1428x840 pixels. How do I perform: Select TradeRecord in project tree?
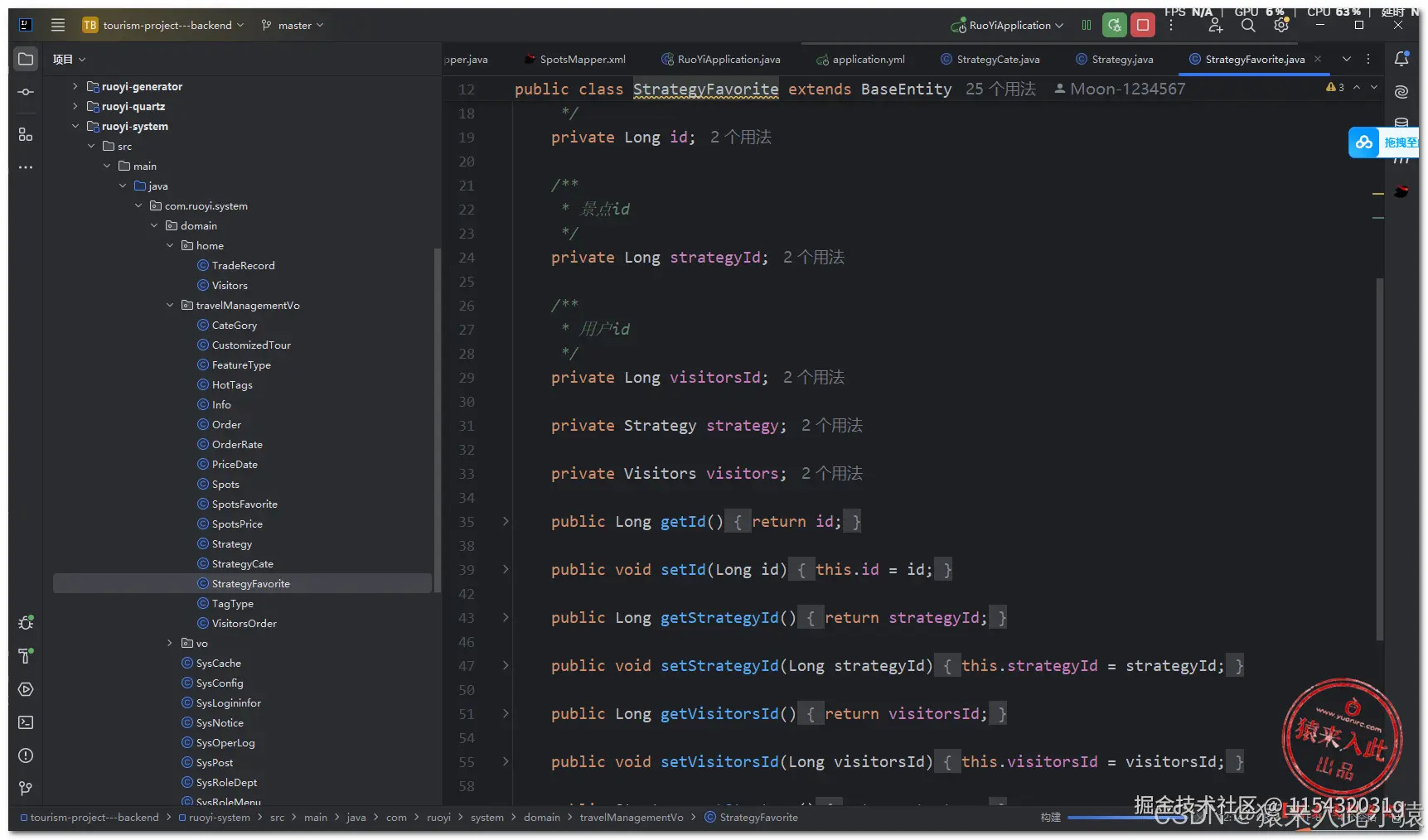click(243, 265)
